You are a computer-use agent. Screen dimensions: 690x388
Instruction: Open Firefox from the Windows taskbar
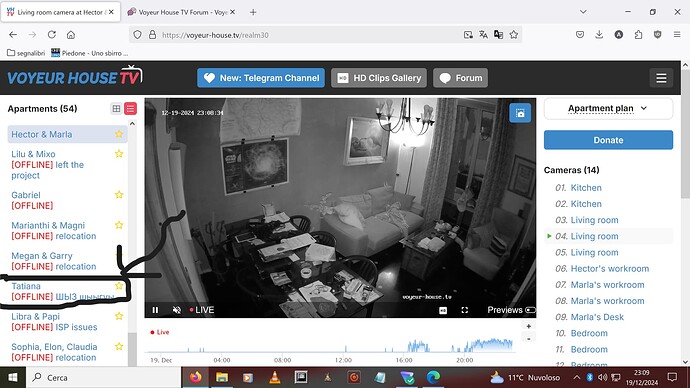tap(196, 377)
